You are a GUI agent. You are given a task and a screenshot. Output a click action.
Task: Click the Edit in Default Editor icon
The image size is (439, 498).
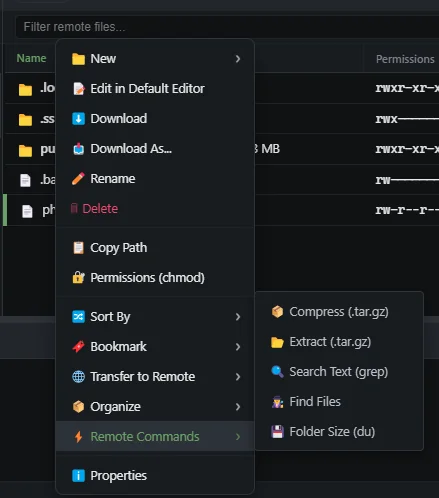click(78, 89)
